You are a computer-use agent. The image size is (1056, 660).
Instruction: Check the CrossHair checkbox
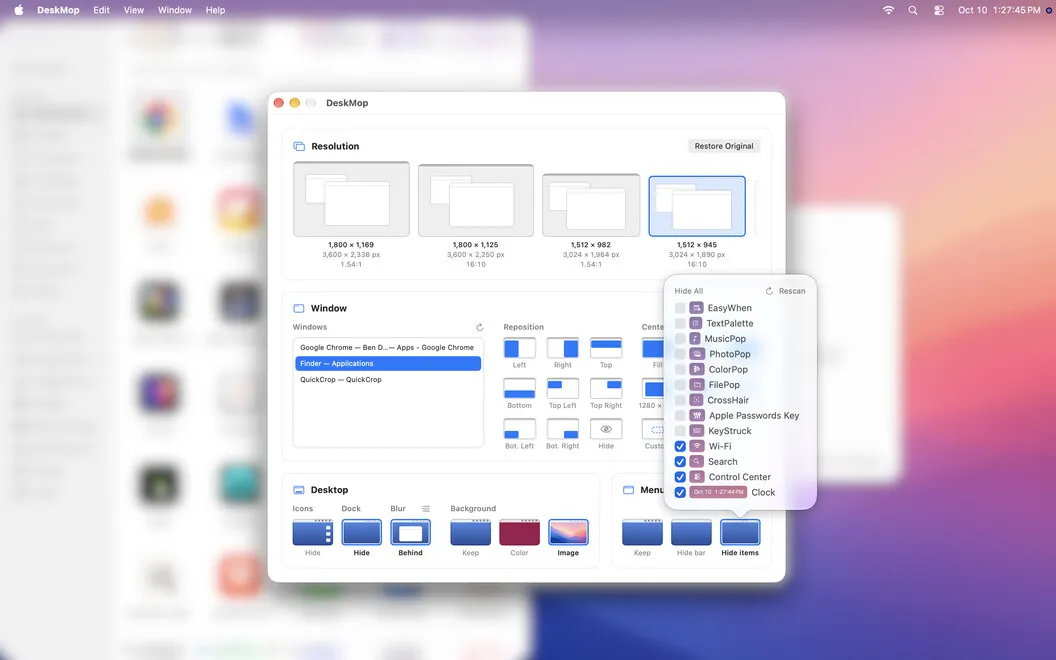click(x=680, y=400)
